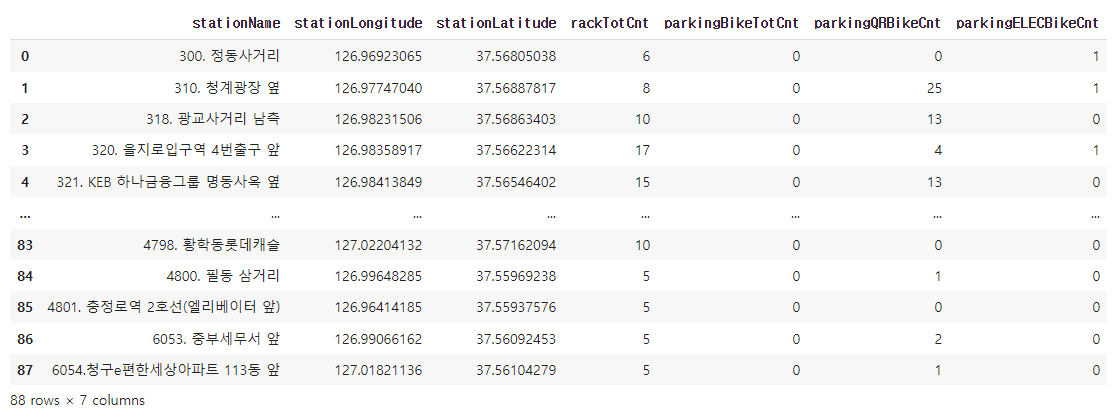The image size is (1120, 419).
Task: Click the parkingELECBikeCnt column header
Action: pos(1027,24)
